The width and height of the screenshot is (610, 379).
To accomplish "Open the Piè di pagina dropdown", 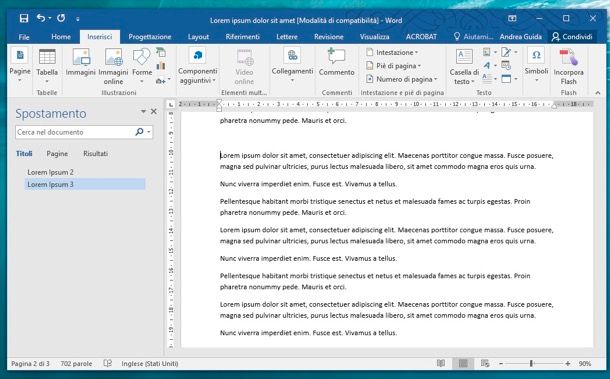I will pos(394,66).
